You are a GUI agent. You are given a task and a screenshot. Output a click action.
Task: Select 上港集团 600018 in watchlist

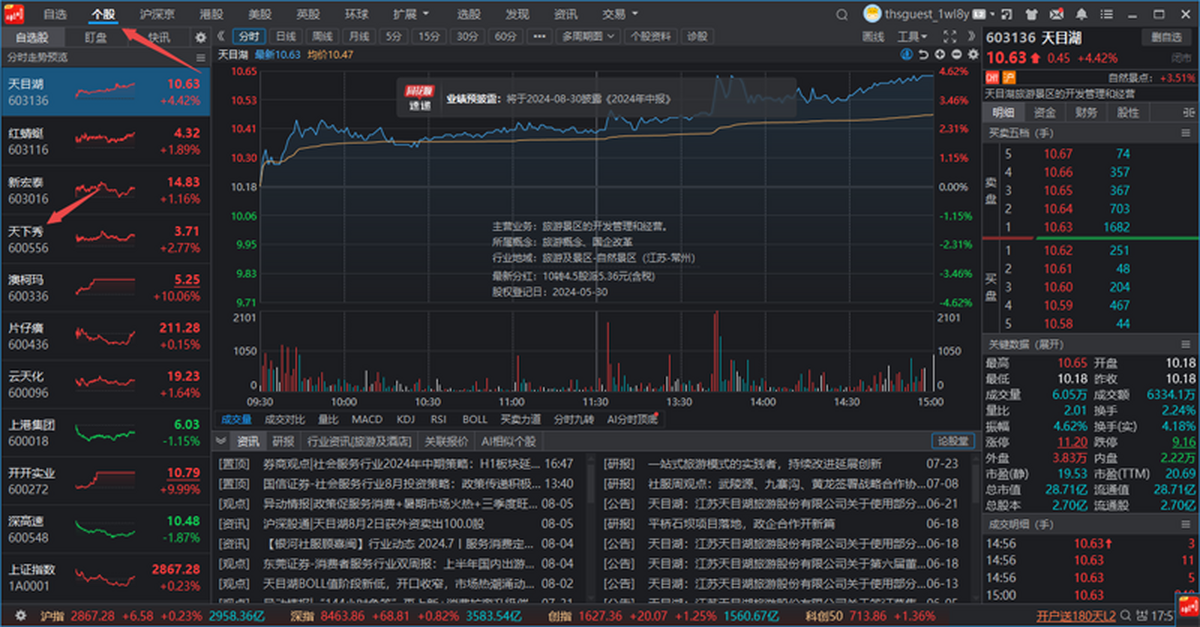tap(105, 432)
